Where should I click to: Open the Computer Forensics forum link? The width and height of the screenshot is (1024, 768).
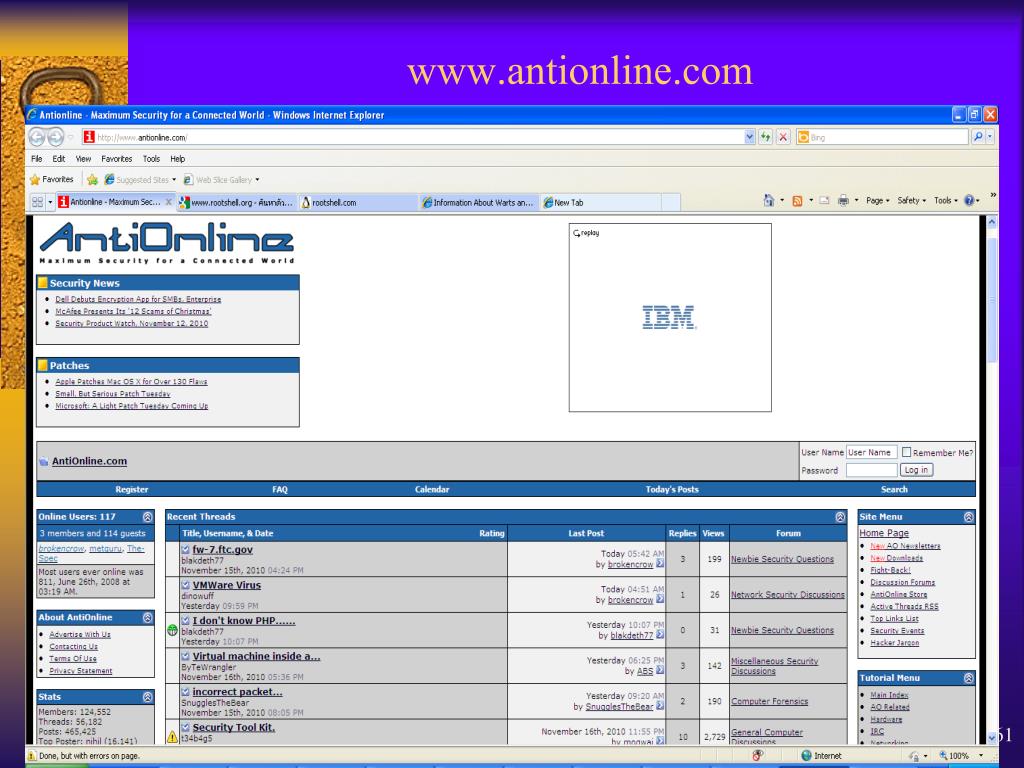(x=769, y=701)
